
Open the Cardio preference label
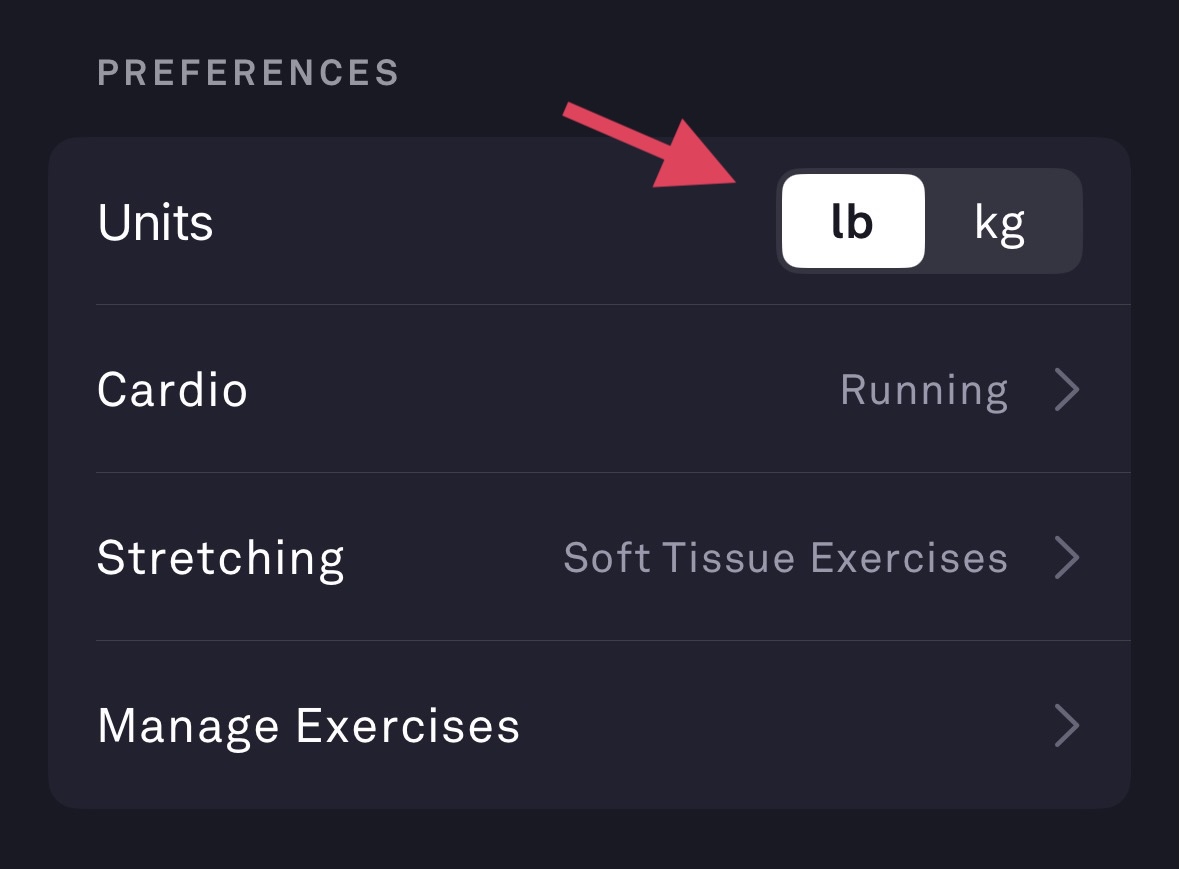[172, 389]
